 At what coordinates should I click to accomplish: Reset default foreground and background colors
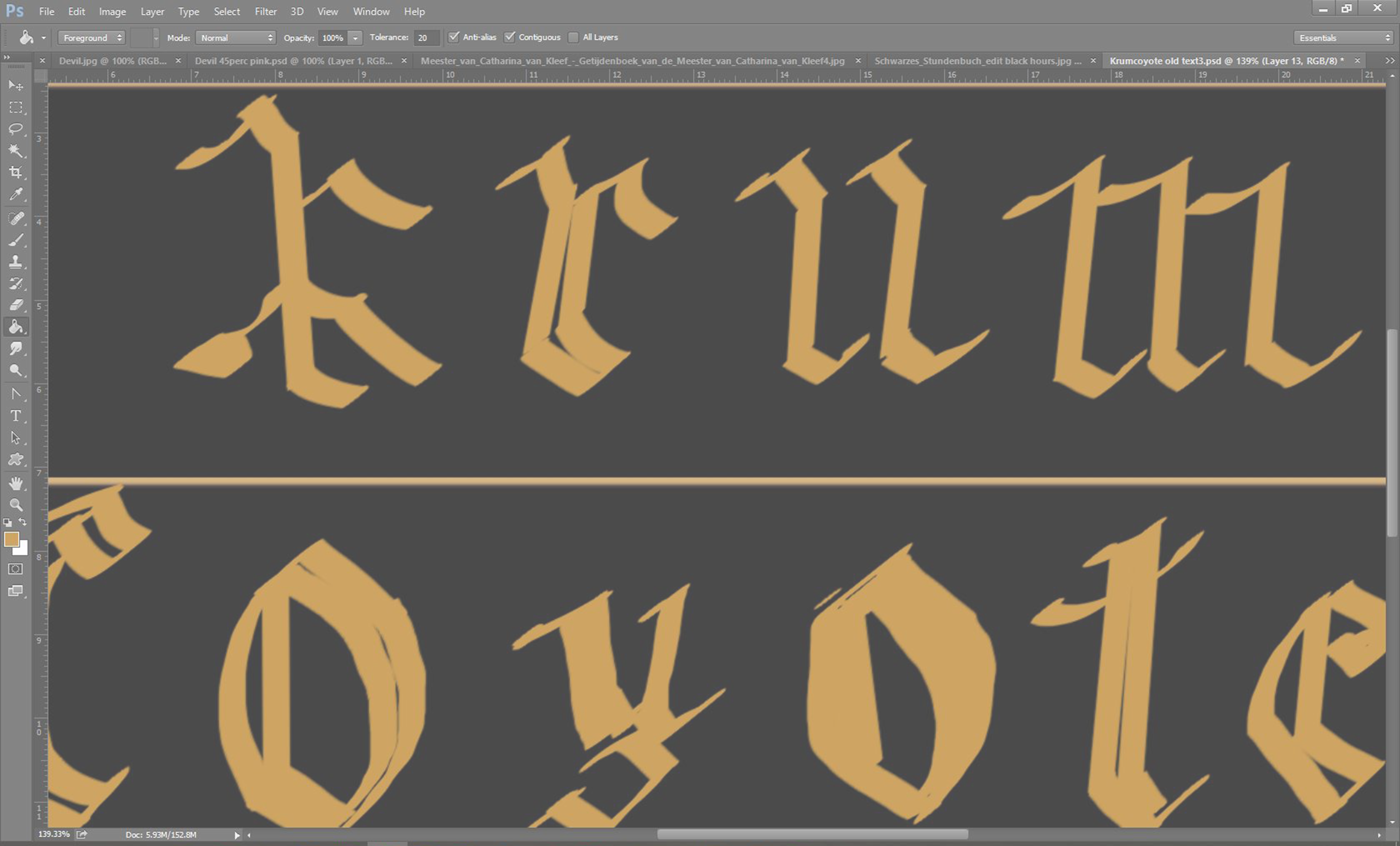(x=8, y=522)
